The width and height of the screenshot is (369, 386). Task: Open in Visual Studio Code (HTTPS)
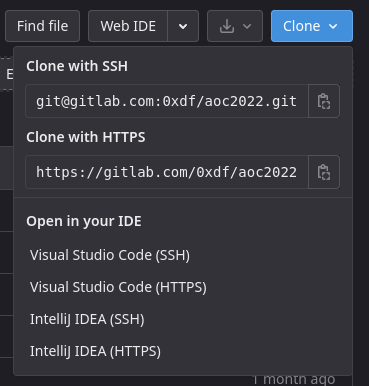point(118,287)
